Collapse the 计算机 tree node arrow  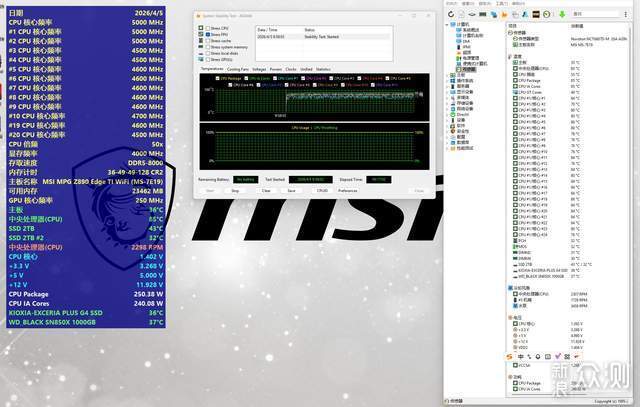447,24
